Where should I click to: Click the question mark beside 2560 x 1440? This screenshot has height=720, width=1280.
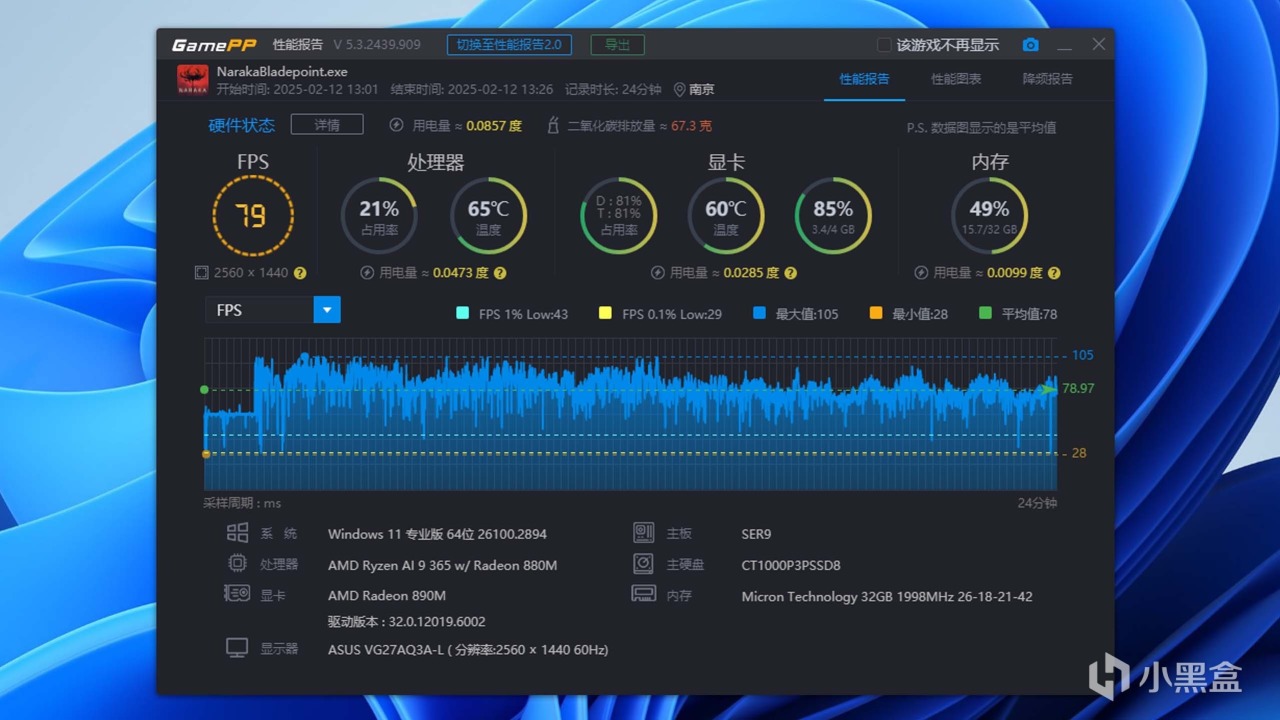click(x=300, y=273)
